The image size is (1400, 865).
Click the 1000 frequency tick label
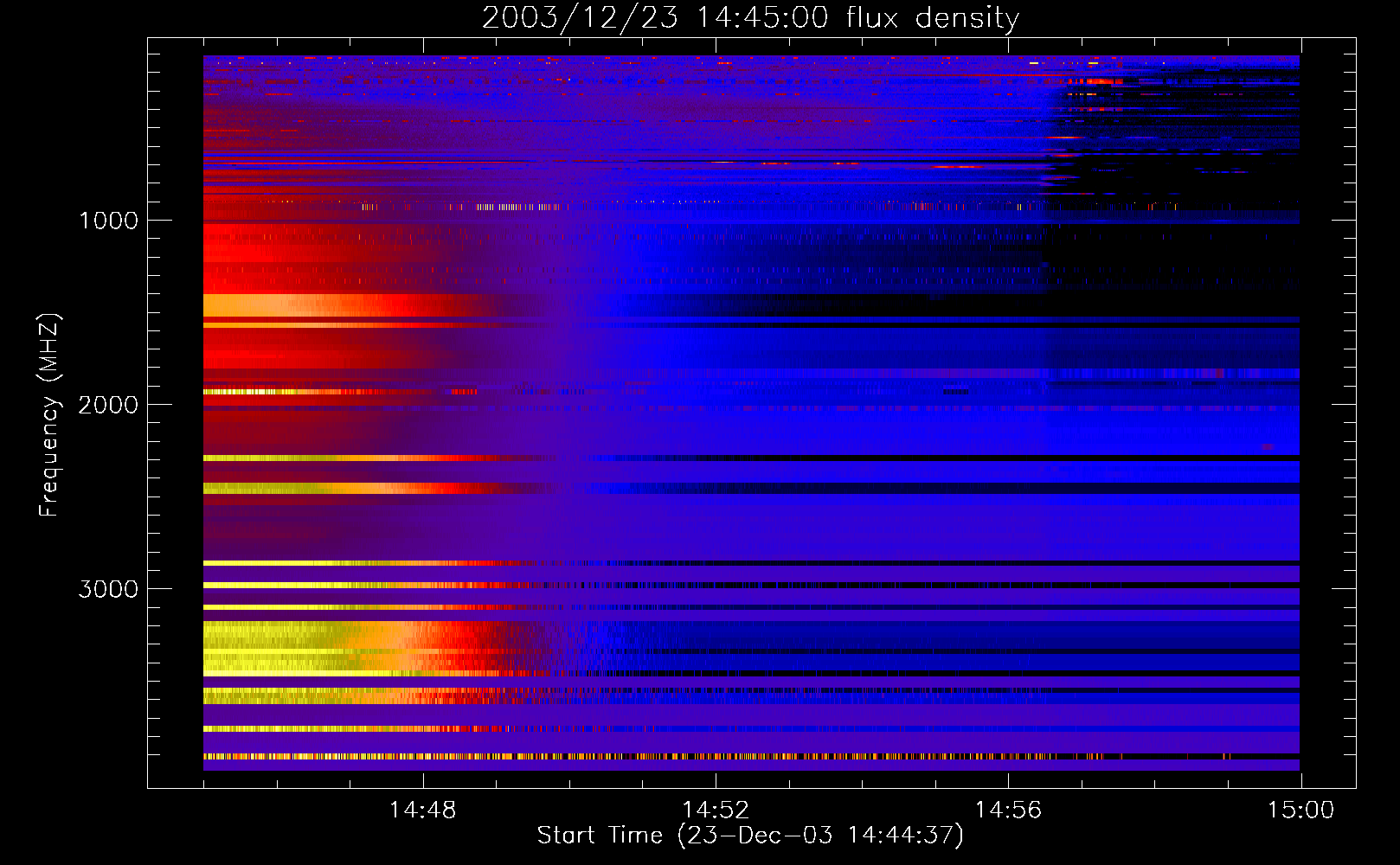pos(108,221)
